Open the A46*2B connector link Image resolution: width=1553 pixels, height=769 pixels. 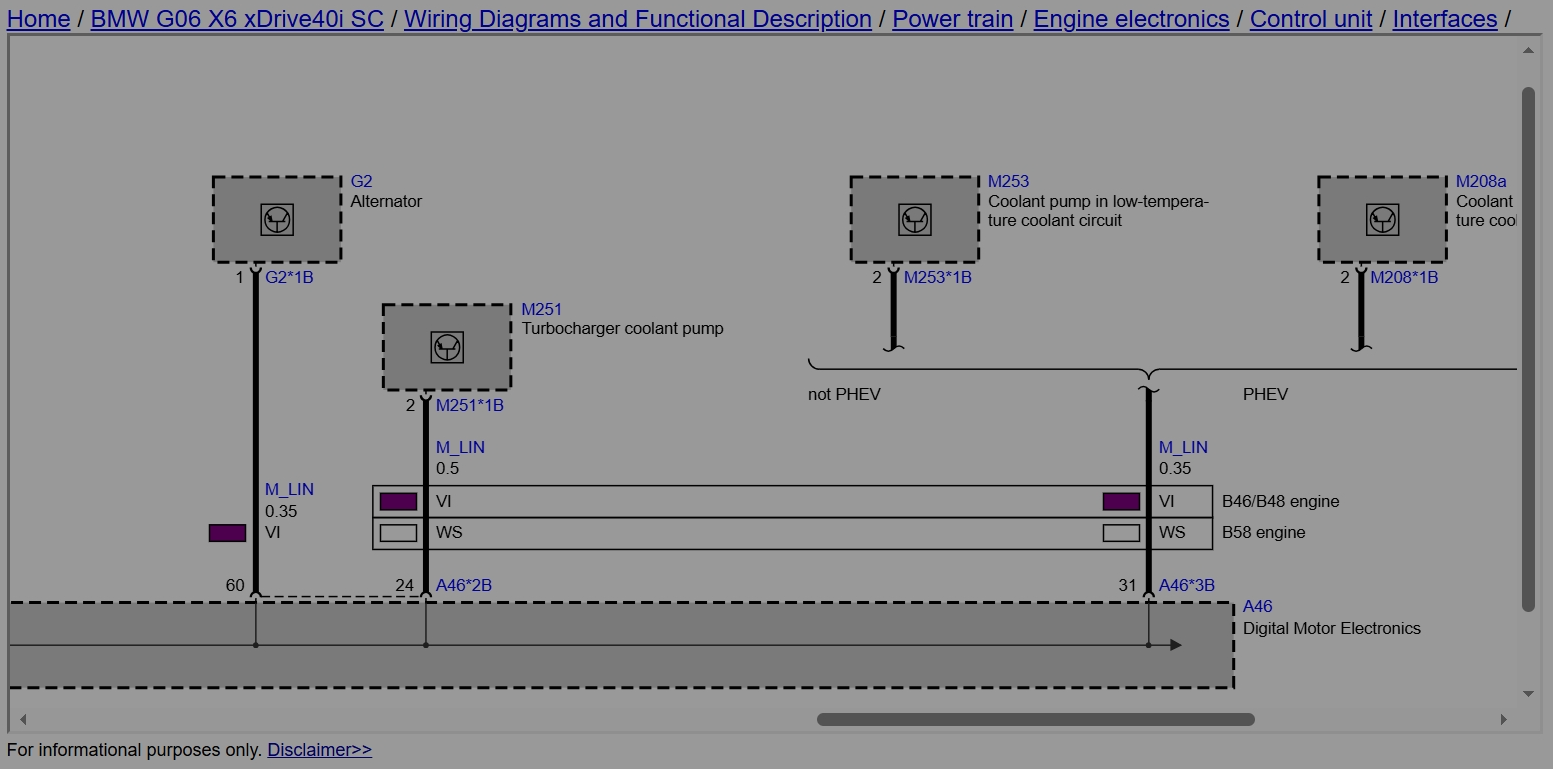(x=464, y=585)
